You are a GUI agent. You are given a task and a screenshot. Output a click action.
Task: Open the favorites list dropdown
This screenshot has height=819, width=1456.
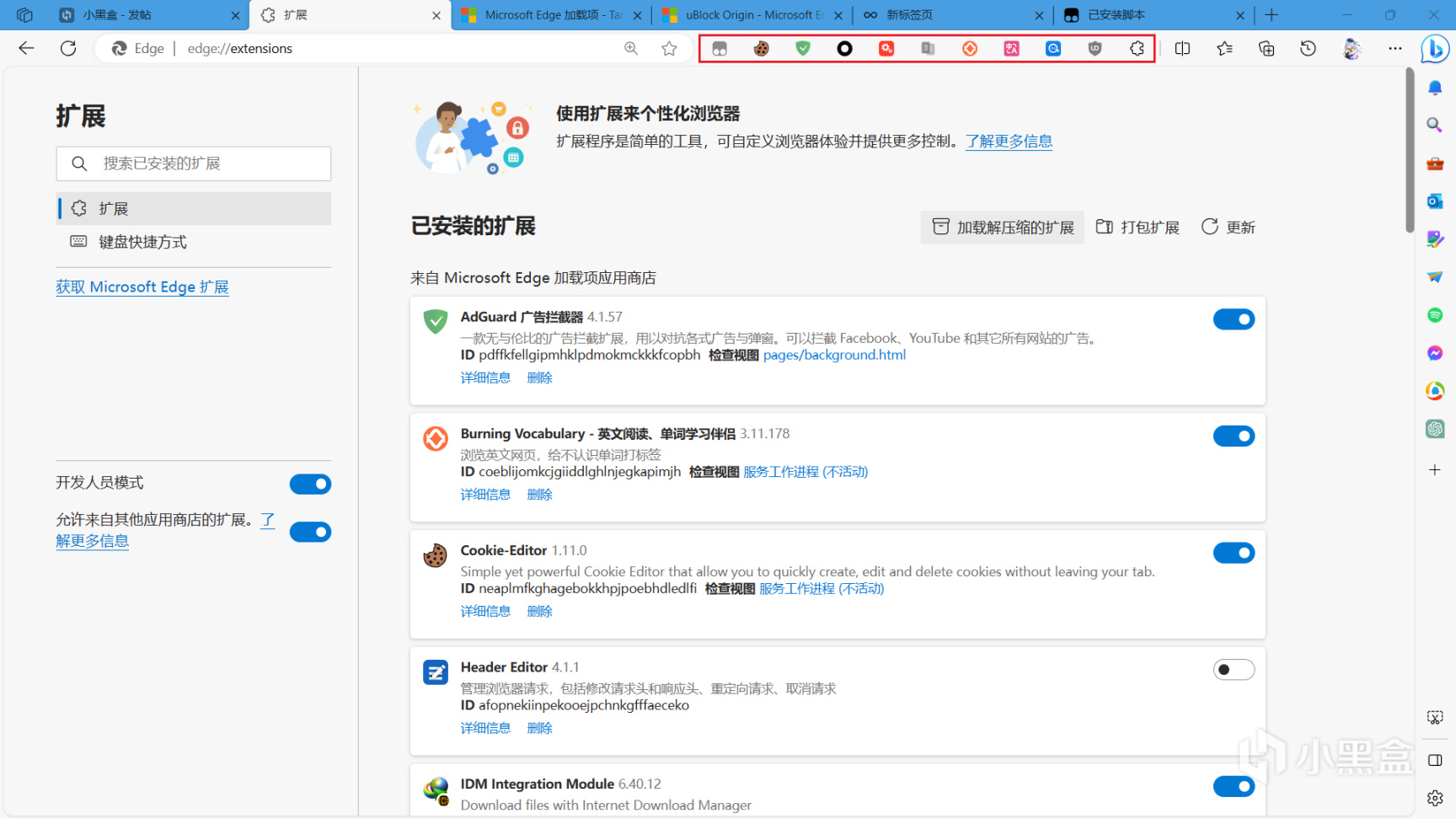[x=1224, y=49]
